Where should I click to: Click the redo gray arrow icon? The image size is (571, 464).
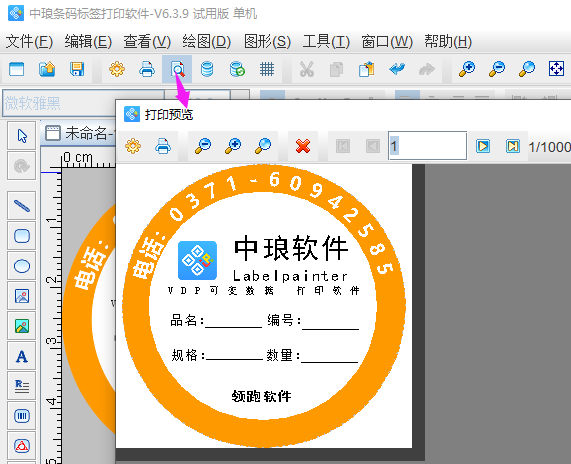tap(427, 69)
